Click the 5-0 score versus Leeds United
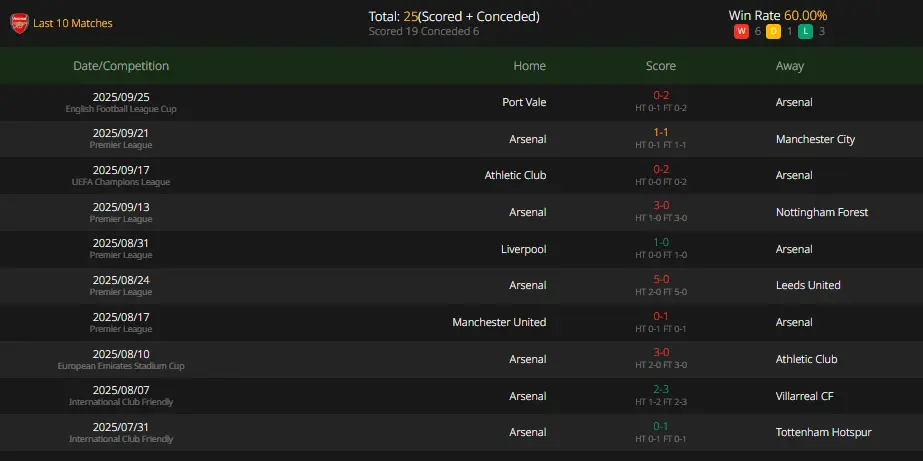Screen dimensions: 923x461 coord(660,279)
